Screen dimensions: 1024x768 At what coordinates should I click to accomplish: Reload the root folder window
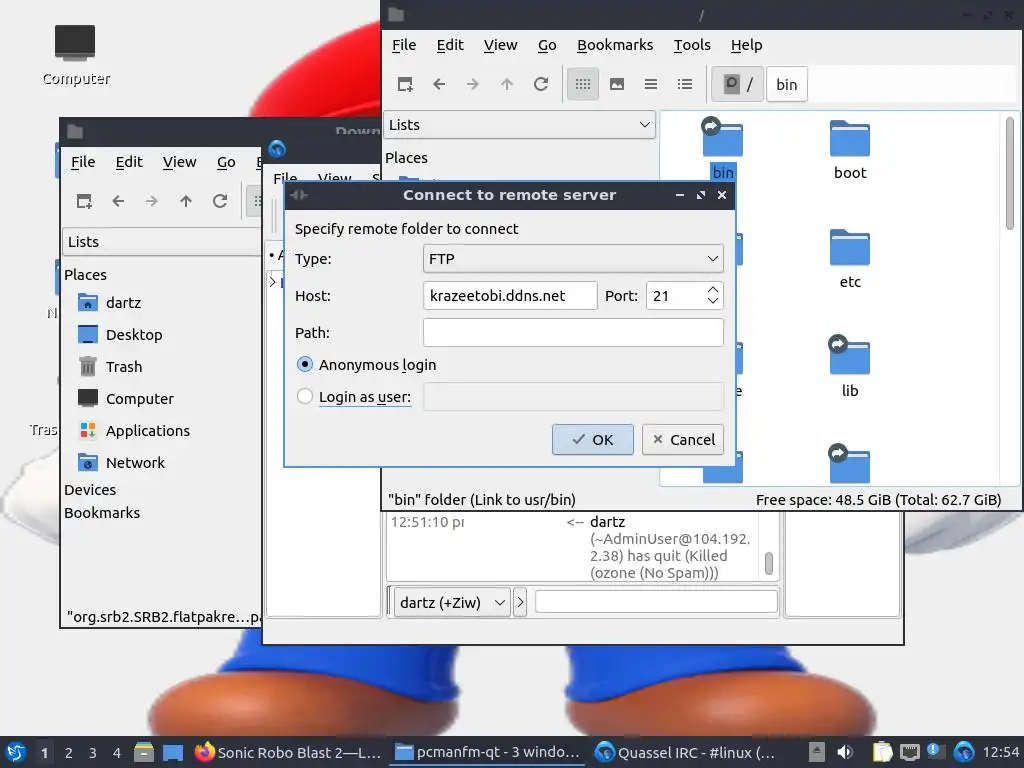(541, 84)
